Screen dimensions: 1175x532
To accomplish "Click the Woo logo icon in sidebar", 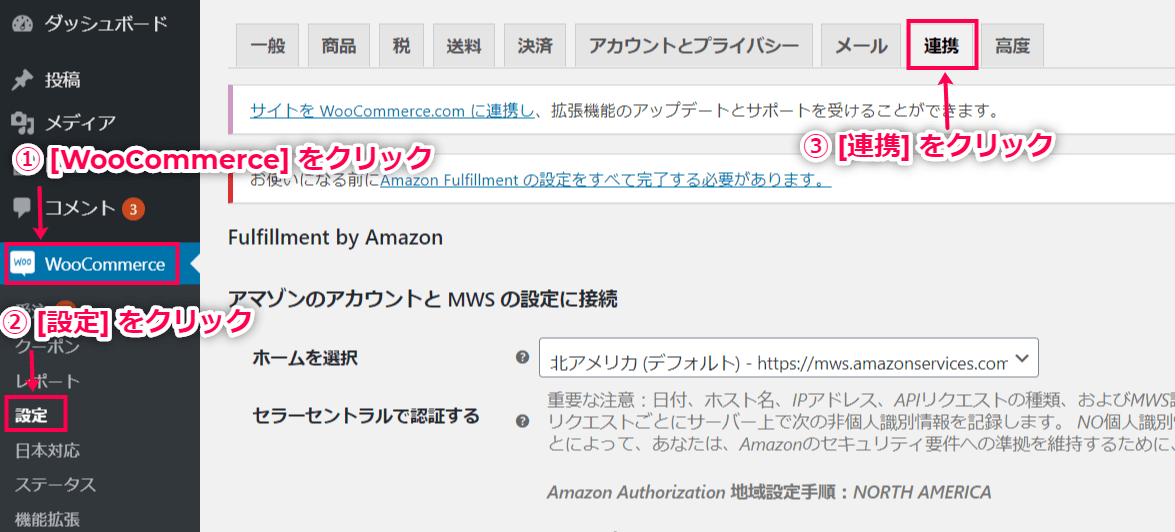I will 23,264.
